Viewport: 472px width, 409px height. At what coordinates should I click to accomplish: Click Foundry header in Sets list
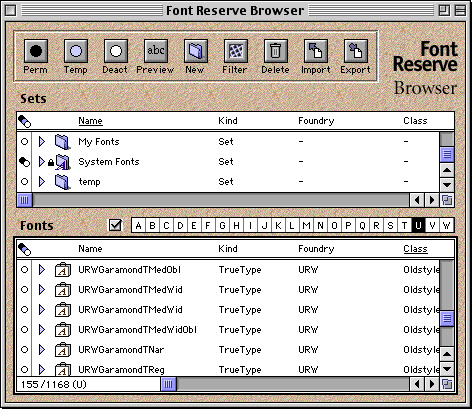click(x=316, y=121)
